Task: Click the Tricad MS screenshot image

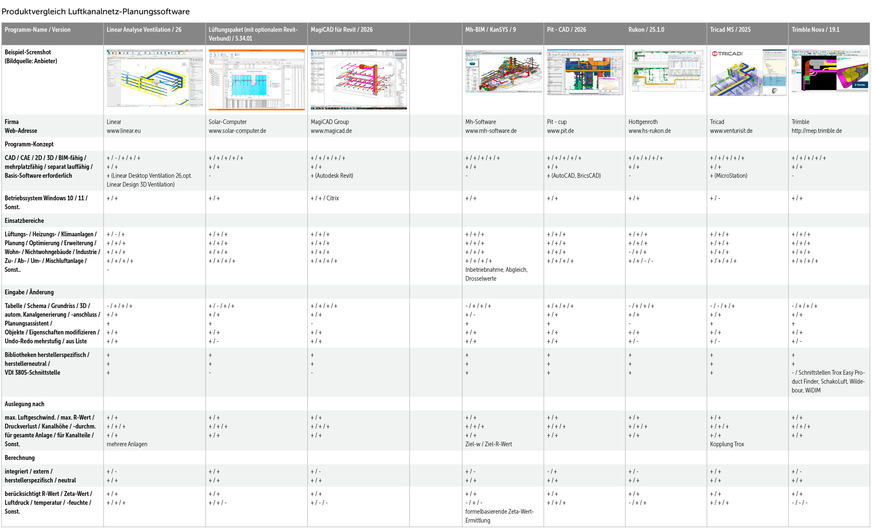Action: [747, 73]
